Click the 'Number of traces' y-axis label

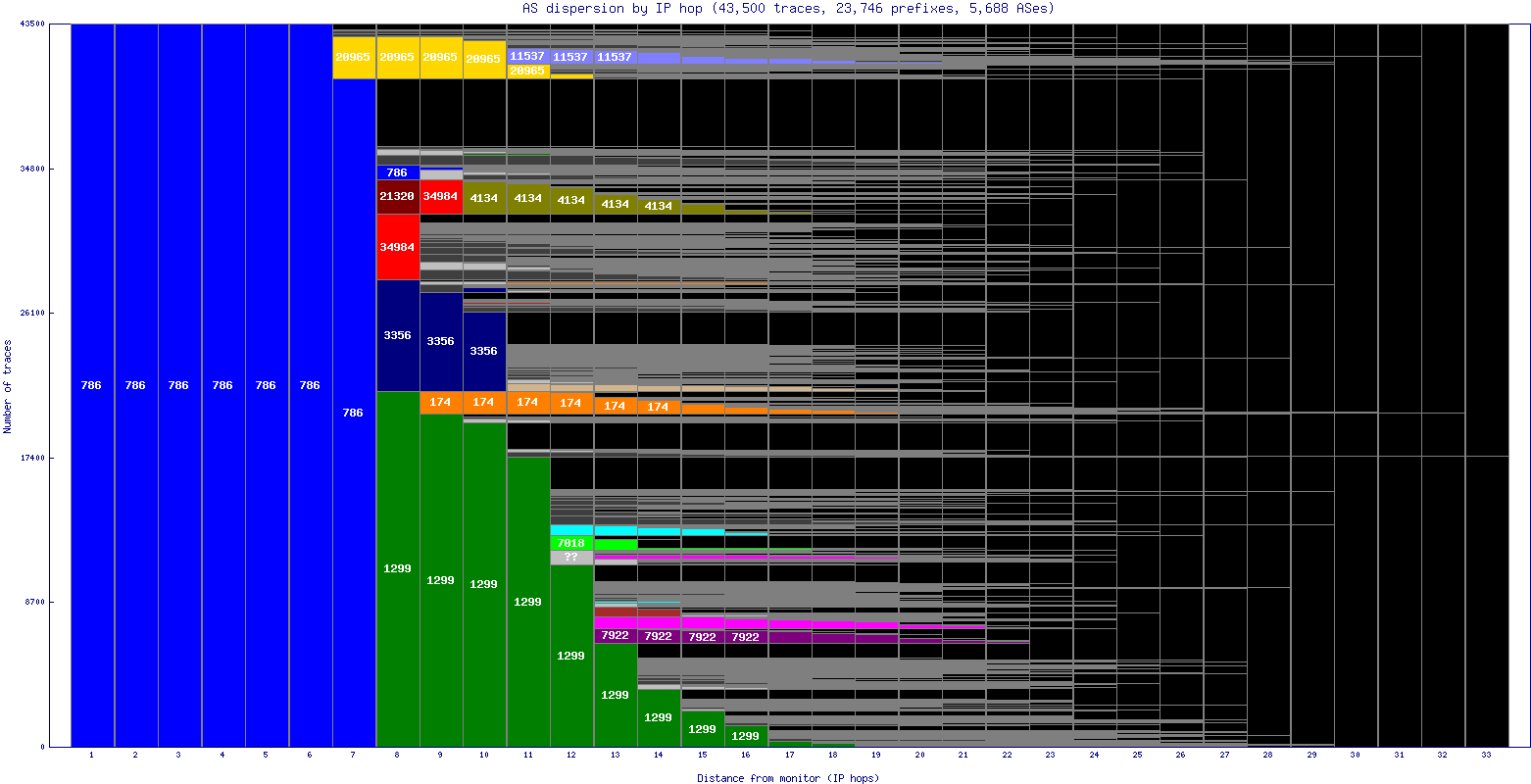tap(8, 386)
